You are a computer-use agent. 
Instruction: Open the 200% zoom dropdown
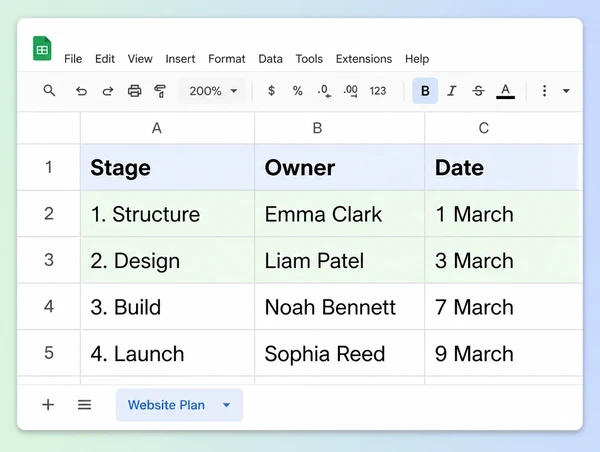(x=212, y=91)
